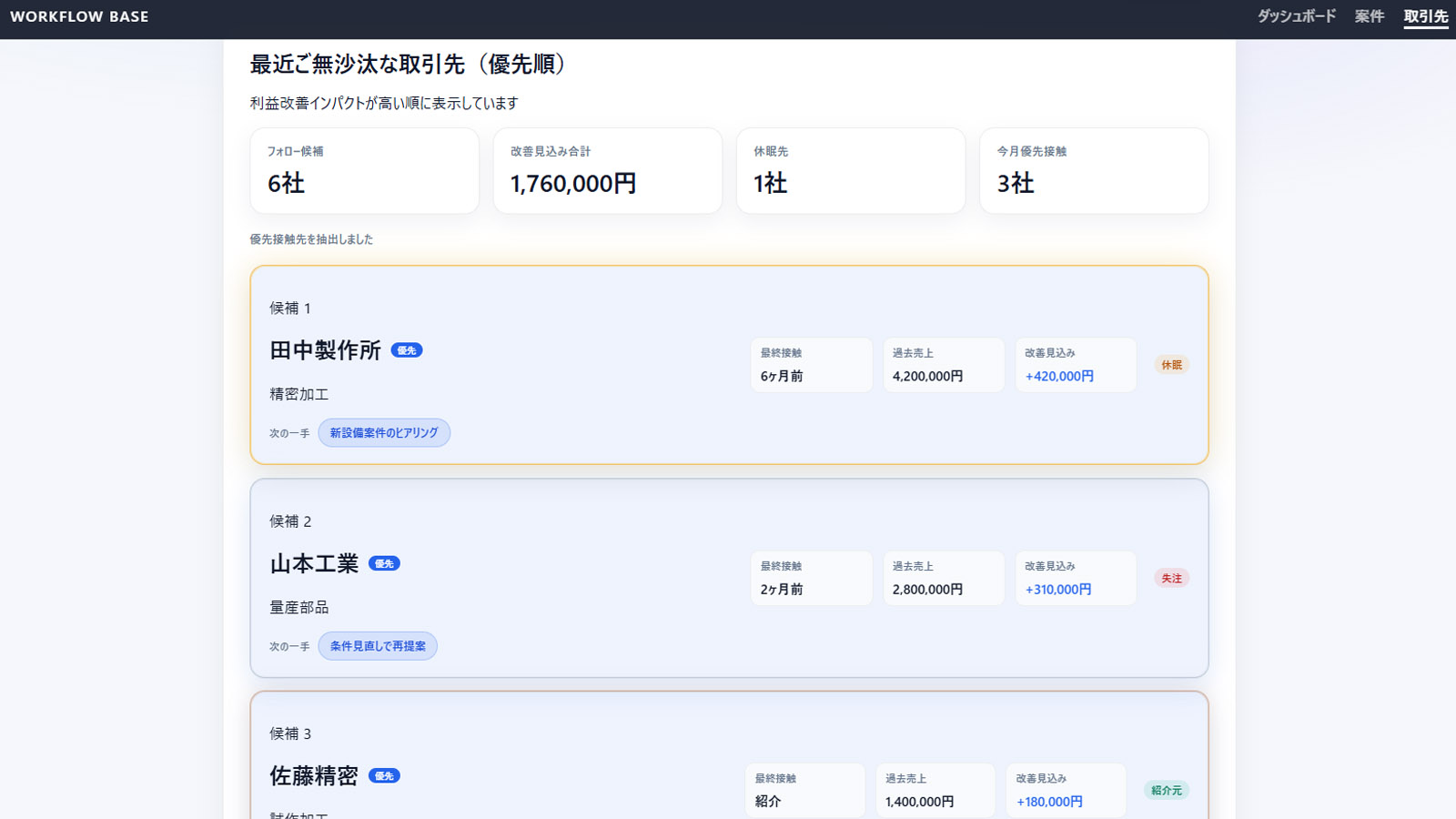Select the 休眠先 1社 summary card
The image size is (1456, 819).
tap(851, 171)
